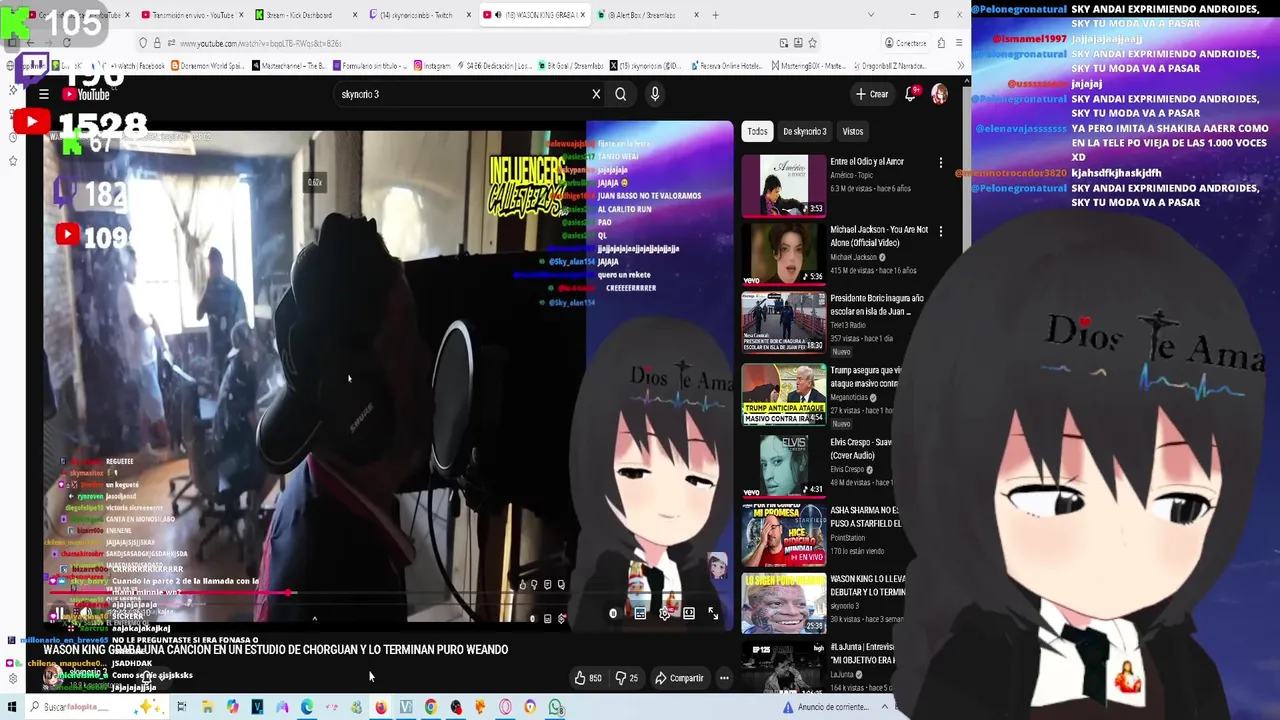Open the browser tab list dropdown
Screen dimensions: 1280x720
(871, 15)
